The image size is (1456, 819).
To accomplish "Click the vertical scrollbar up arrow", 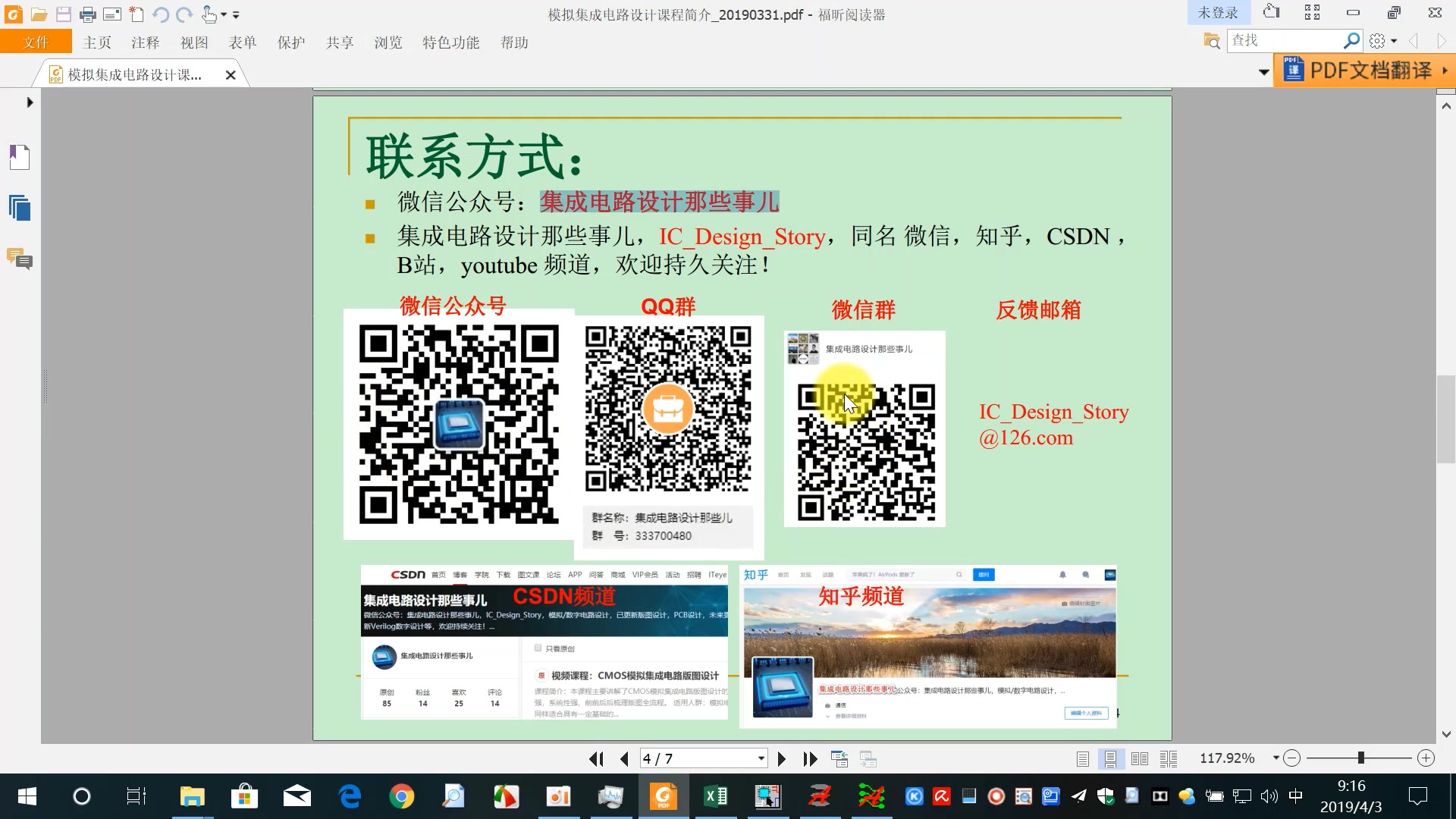I will click(1446, 106).
